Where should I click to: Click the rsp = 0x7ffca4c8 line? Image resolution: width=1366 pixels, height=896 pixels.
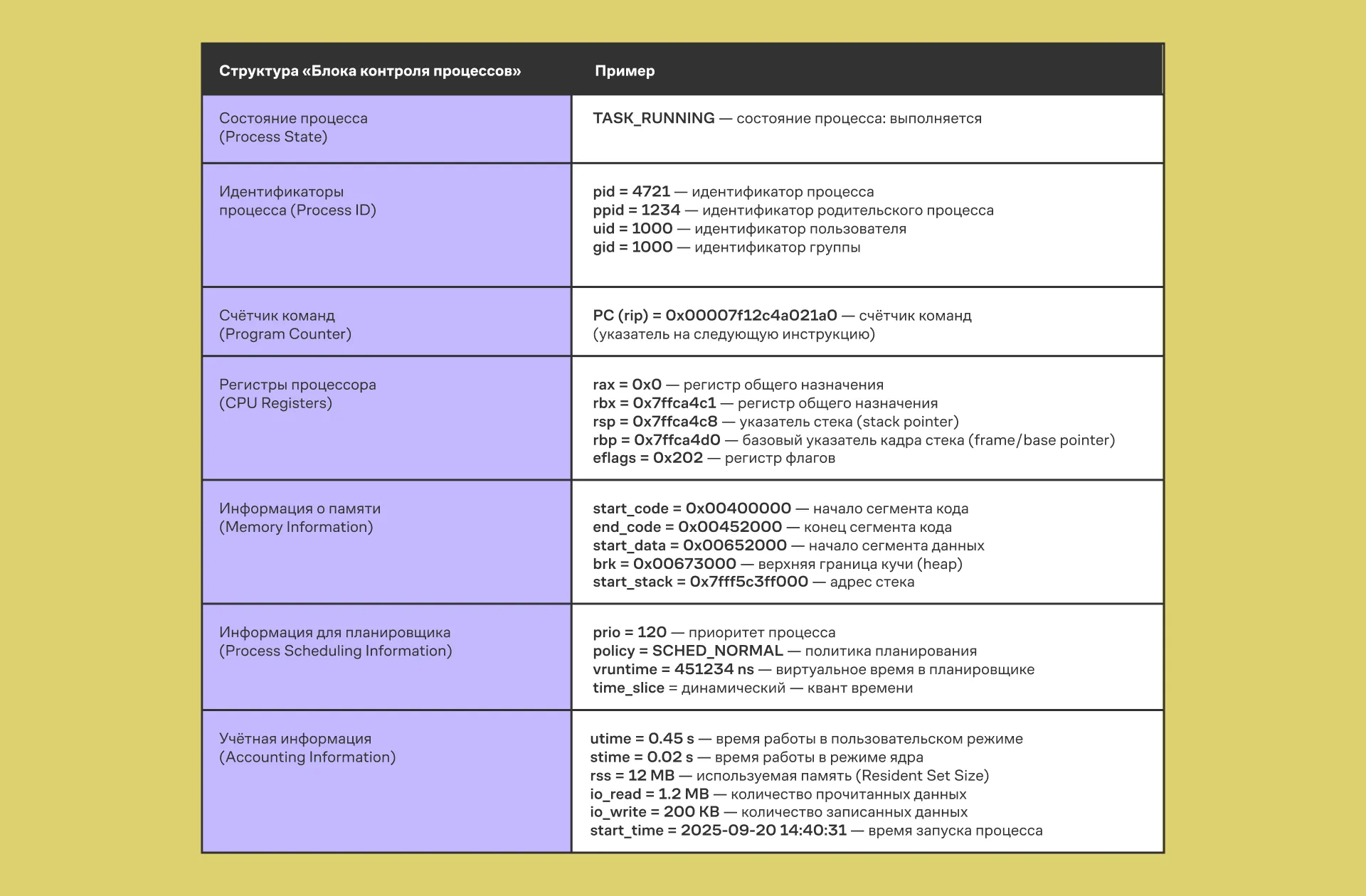click(775, 422)
